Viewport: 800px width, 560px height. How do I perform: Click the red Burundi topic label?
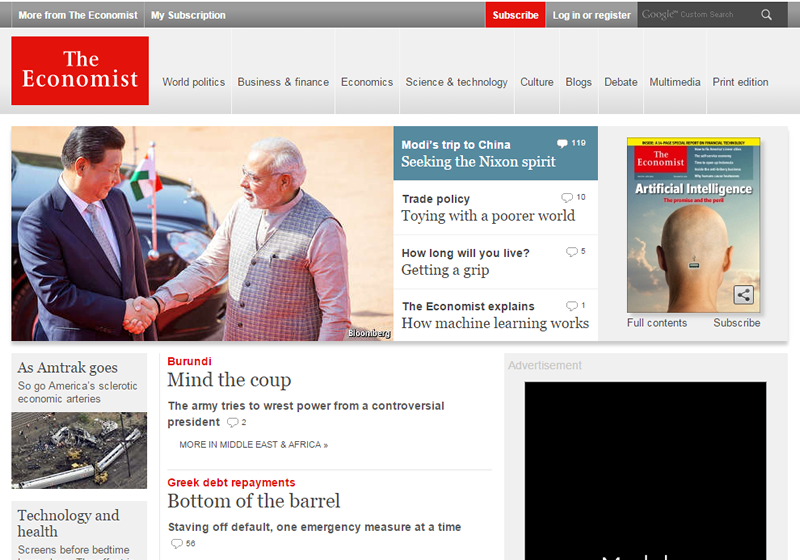coord(189,361)
